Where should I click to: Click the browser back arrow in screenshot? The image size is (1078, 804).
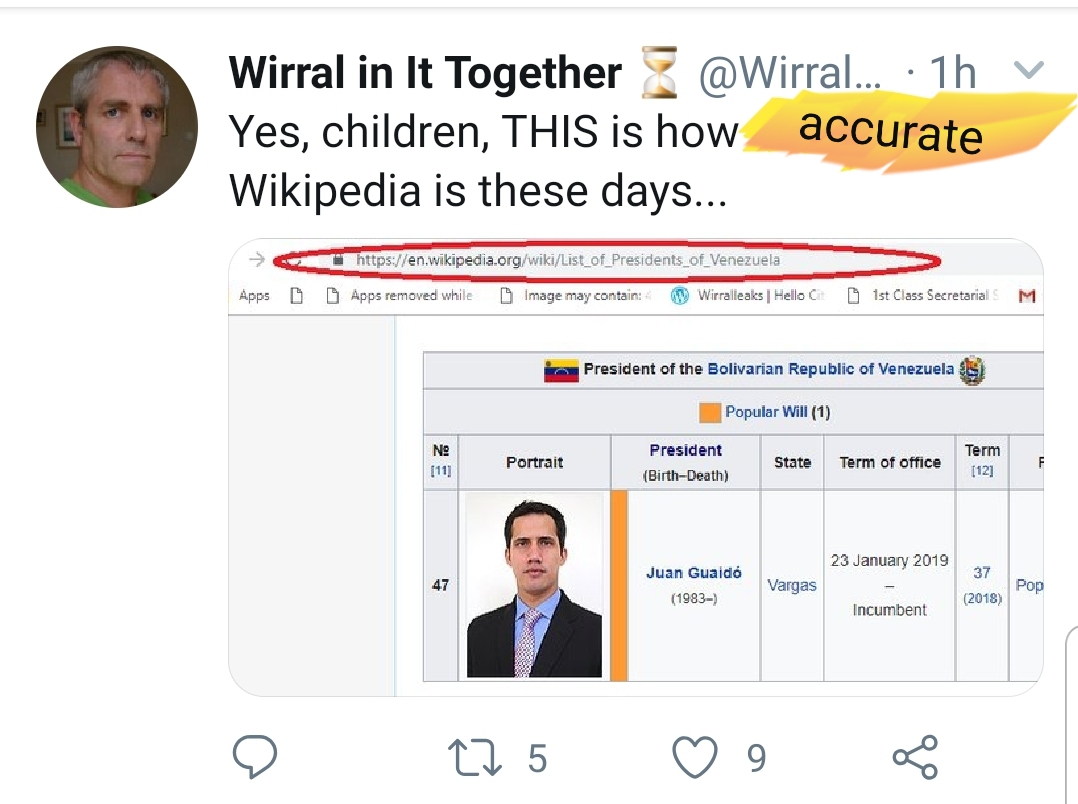click(256, 260)
